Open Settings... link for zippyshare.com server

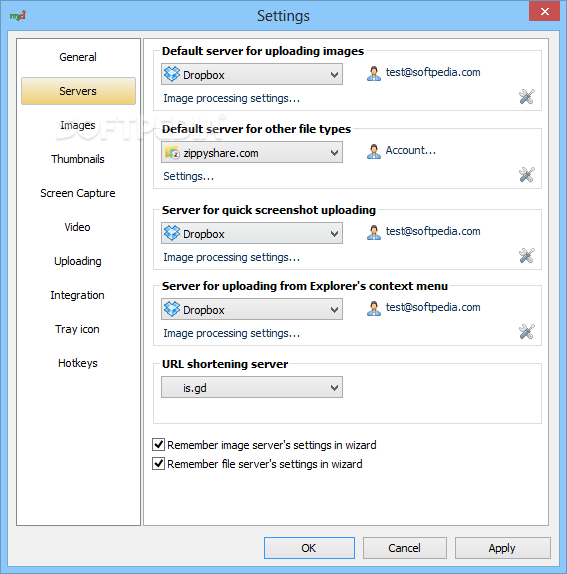[189, 176]
